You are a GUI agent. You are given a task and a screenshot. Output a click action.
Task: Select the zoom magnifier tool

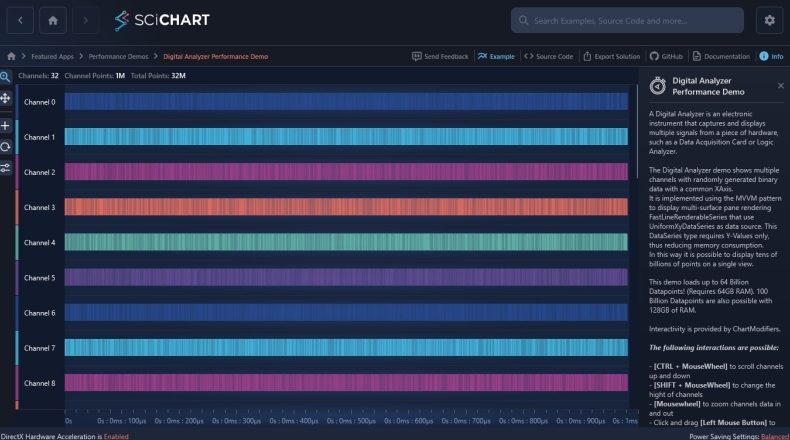click(6, 76)
